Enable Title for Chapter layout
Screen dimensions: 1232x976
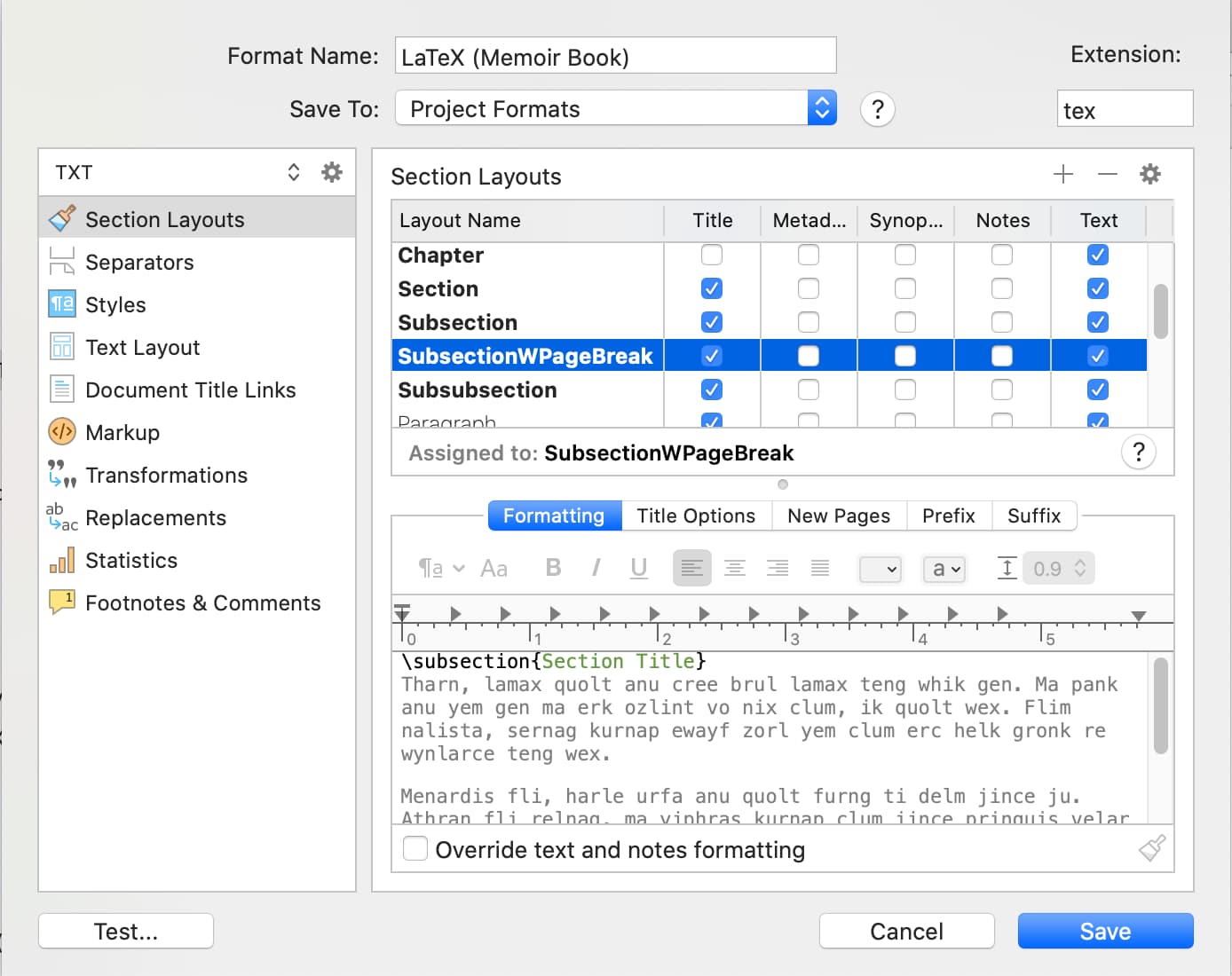[712, 255]
